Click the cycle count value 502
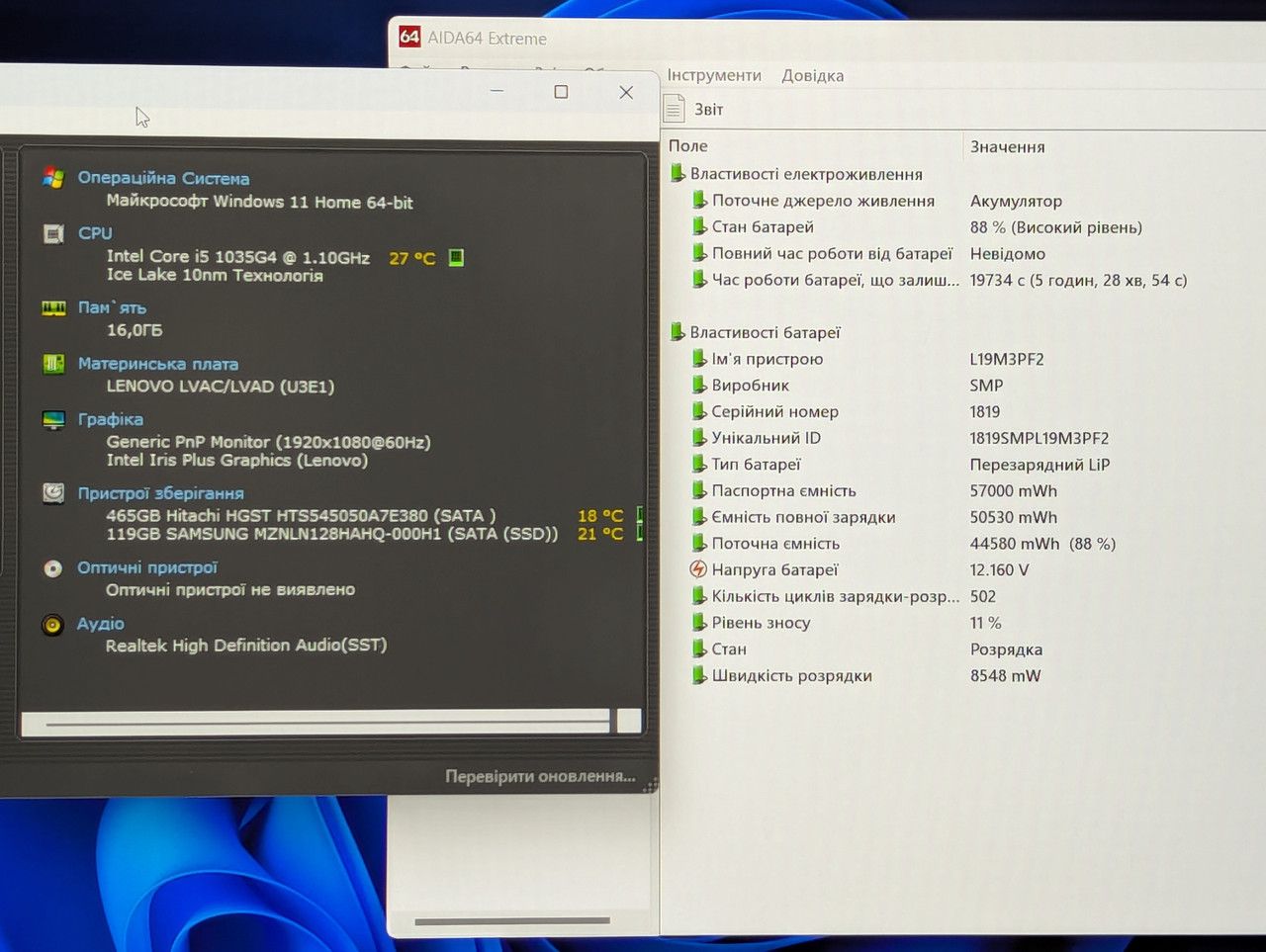 [x=983, y=596]
